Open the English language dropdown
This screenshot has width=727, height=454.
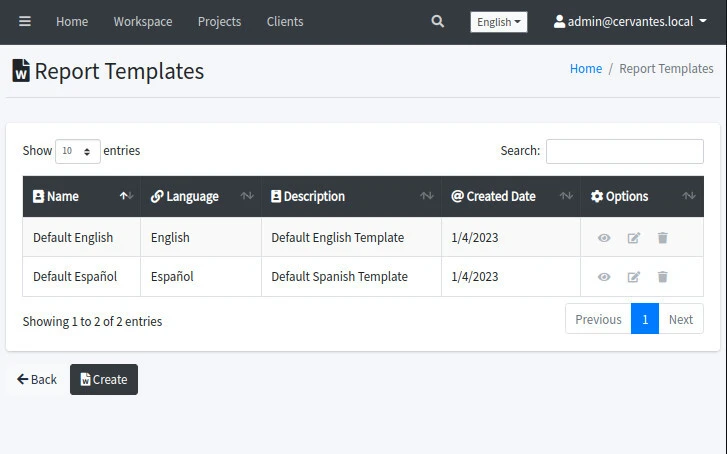[498, 22]
